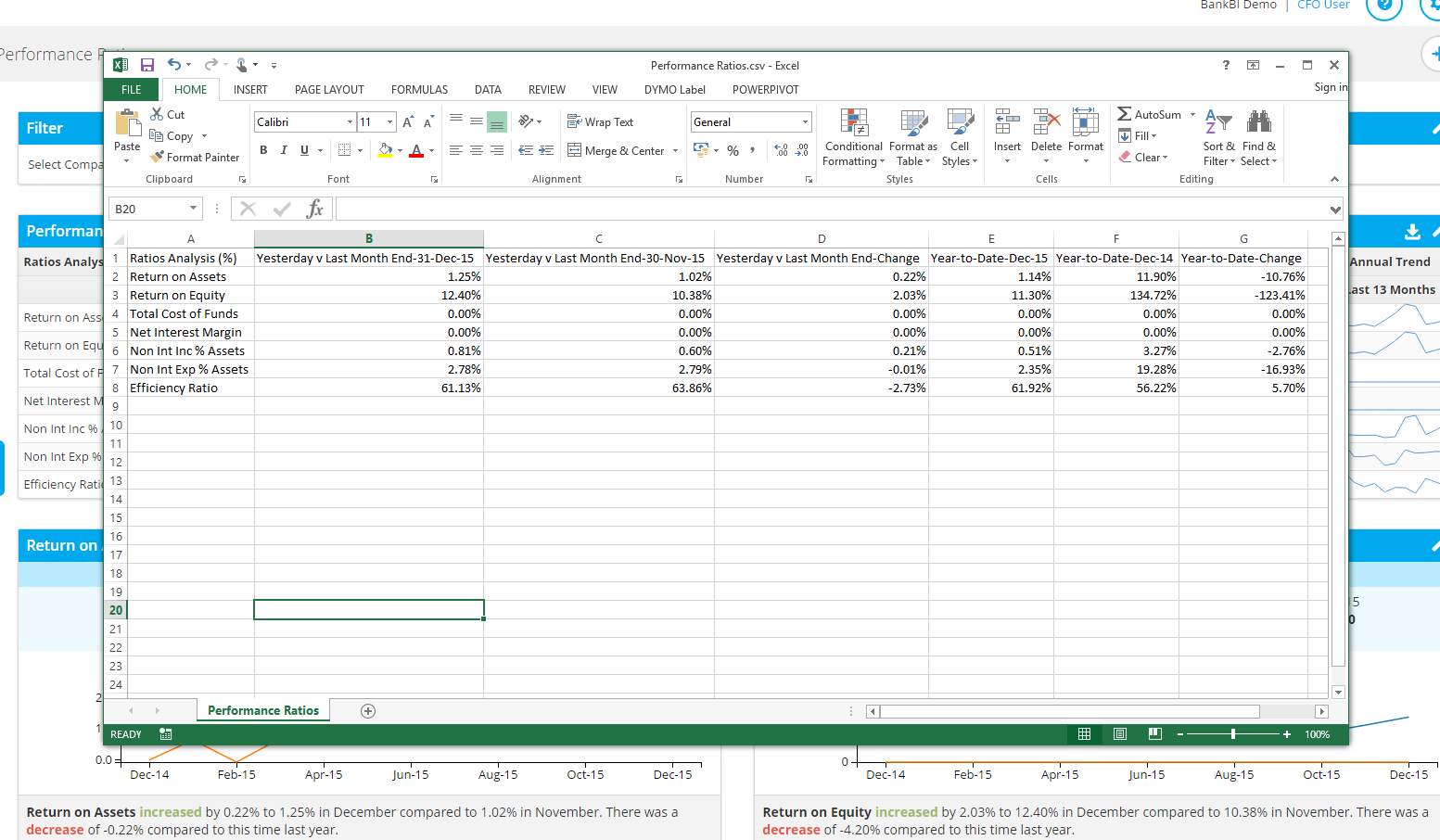This screenshot has width=1440, height=840.
Task: Toggle Bold formatting
Action: pos(263,150)
